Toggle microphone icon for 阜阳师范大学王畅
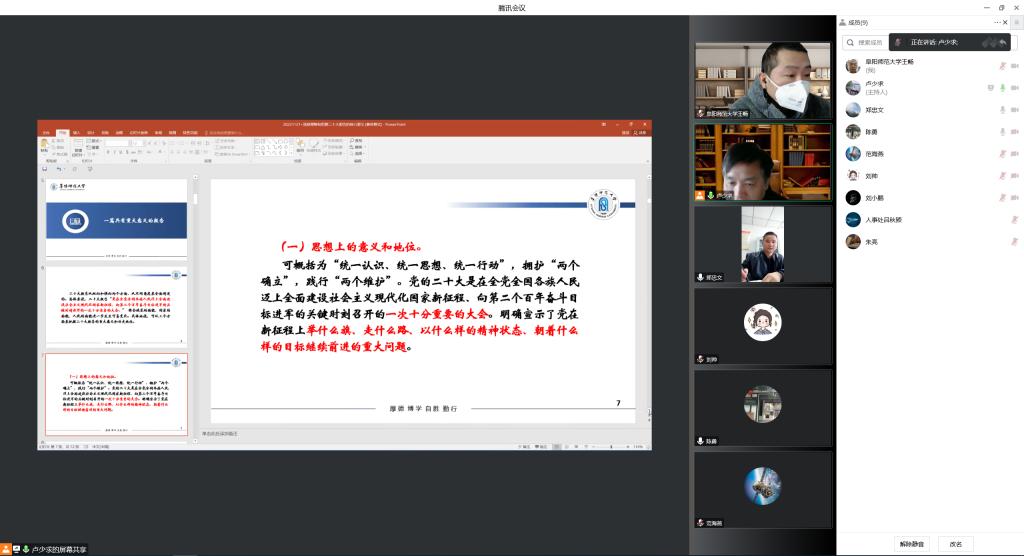 (x=1002, y=66)
